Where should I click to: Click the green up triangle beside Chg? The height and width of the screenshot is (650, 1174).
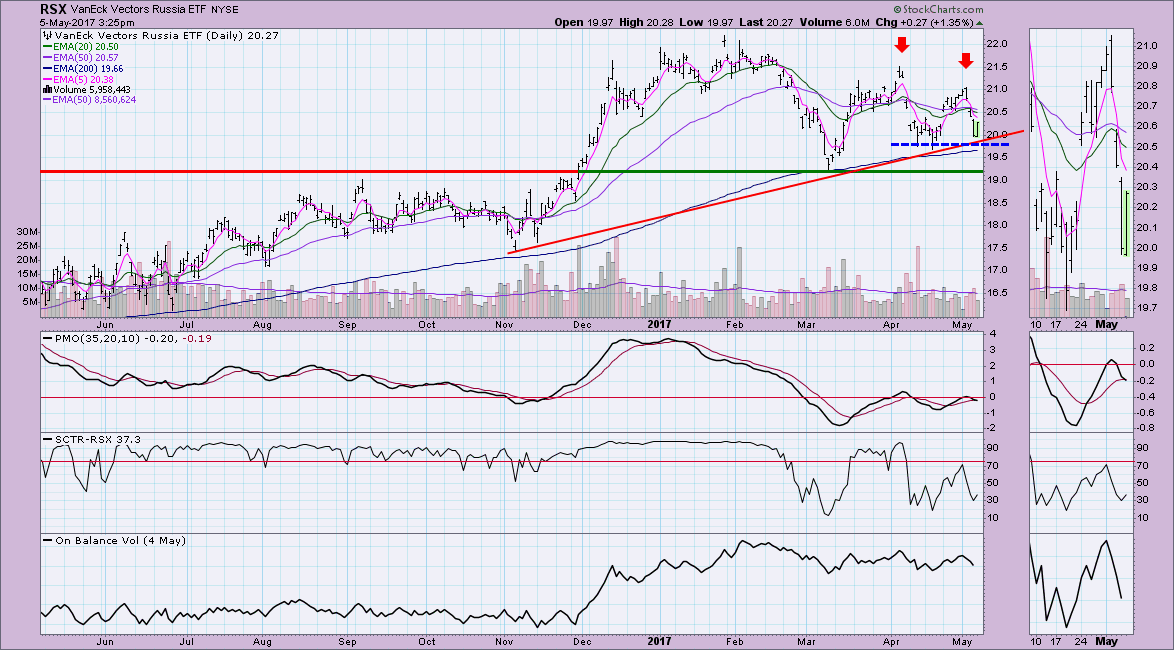tap(979, 20)
